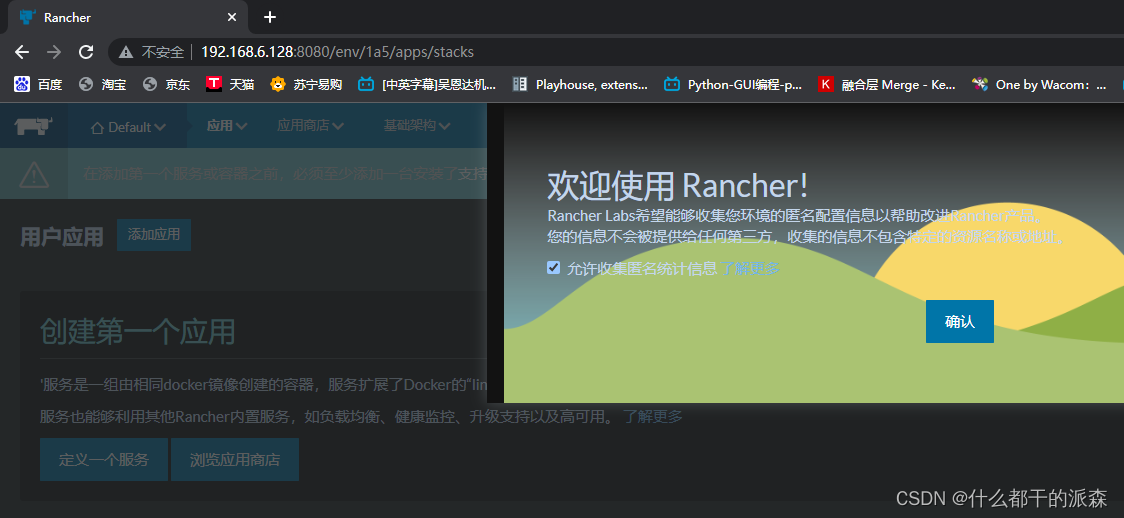Open the 百度 bookmark
This screenshot has width=1124, height=518.
[38, 85]
